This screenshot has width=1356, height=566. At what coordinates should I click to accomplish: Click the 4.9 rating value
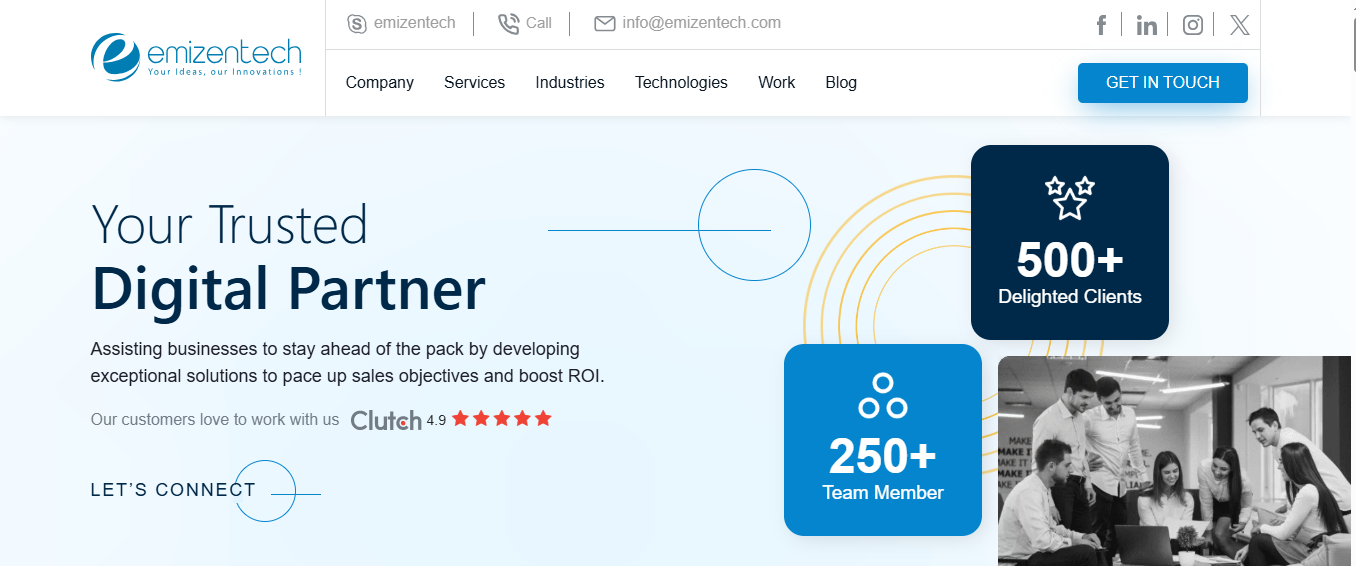point(436,421)
